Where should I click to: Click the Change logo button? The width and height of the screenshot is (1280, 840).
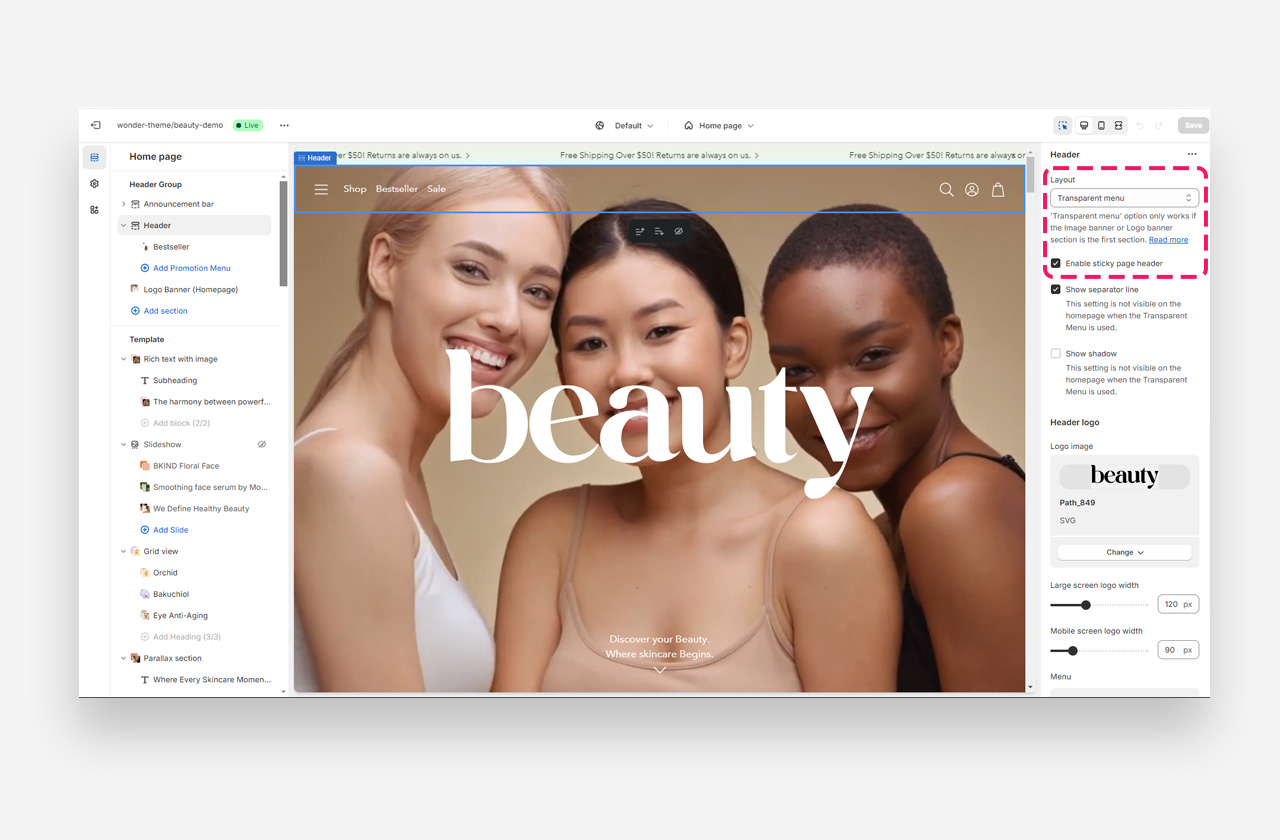pyautogui.click(x=1124, y=552)
